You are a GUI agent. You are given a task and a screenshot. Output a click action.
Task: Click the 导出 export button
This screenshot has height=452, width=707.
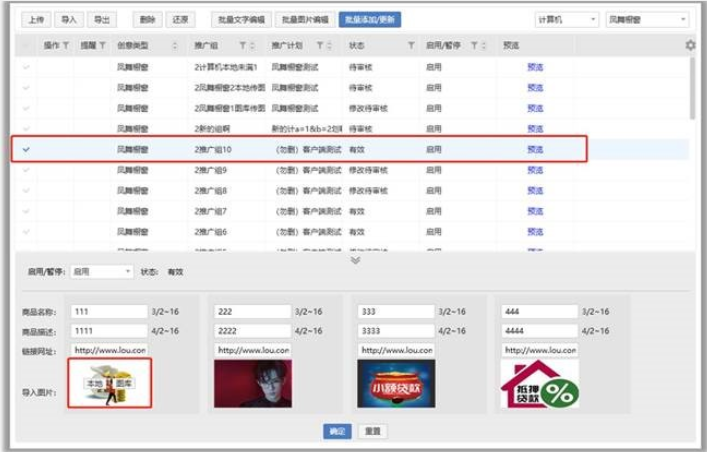click(101, 19)
